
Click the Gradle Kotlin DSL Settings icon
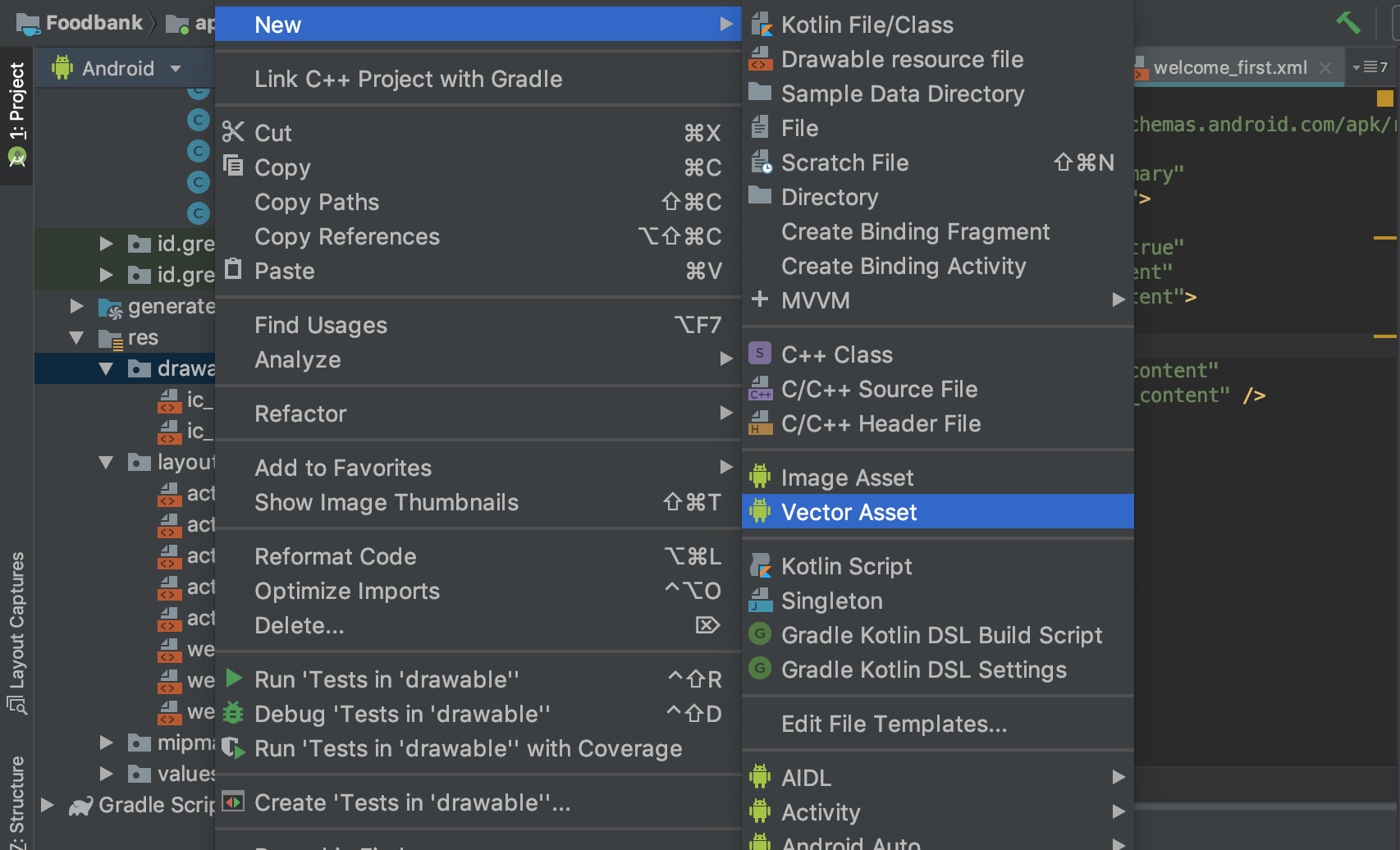tap(760, 669)
